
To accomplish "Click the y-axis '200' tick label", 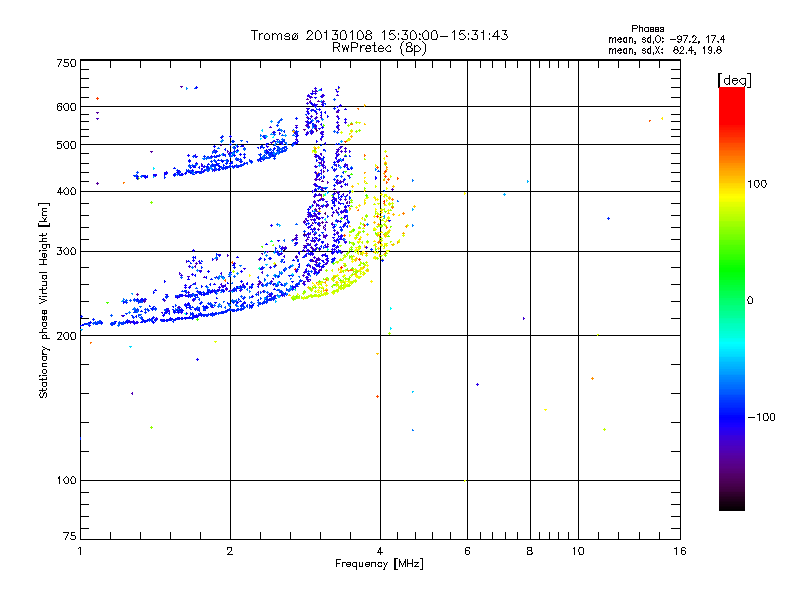I will coord(66,336).
